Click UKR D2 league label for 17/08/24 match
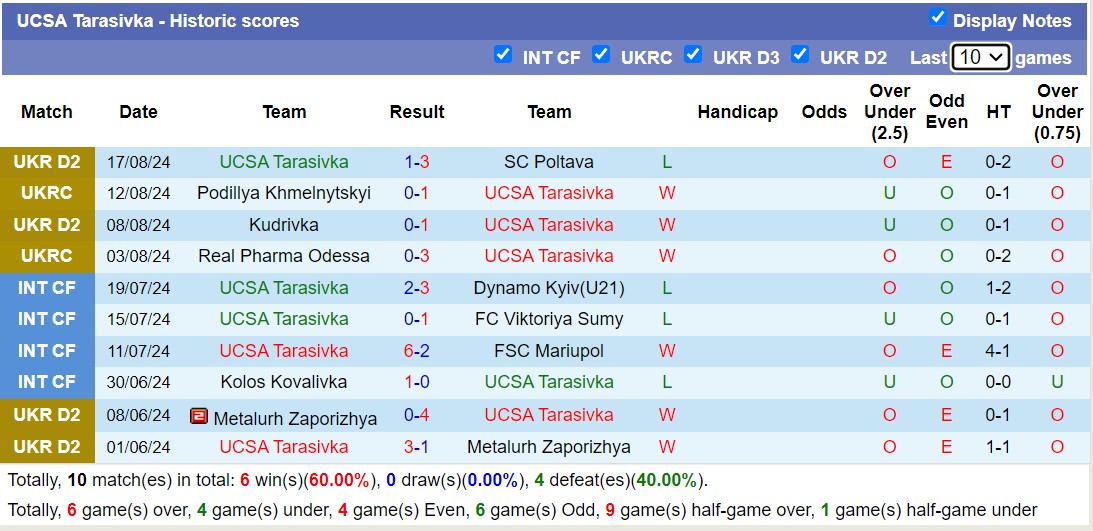The width and height of the screenshot is (1093, 531). [x=47, y=162]
